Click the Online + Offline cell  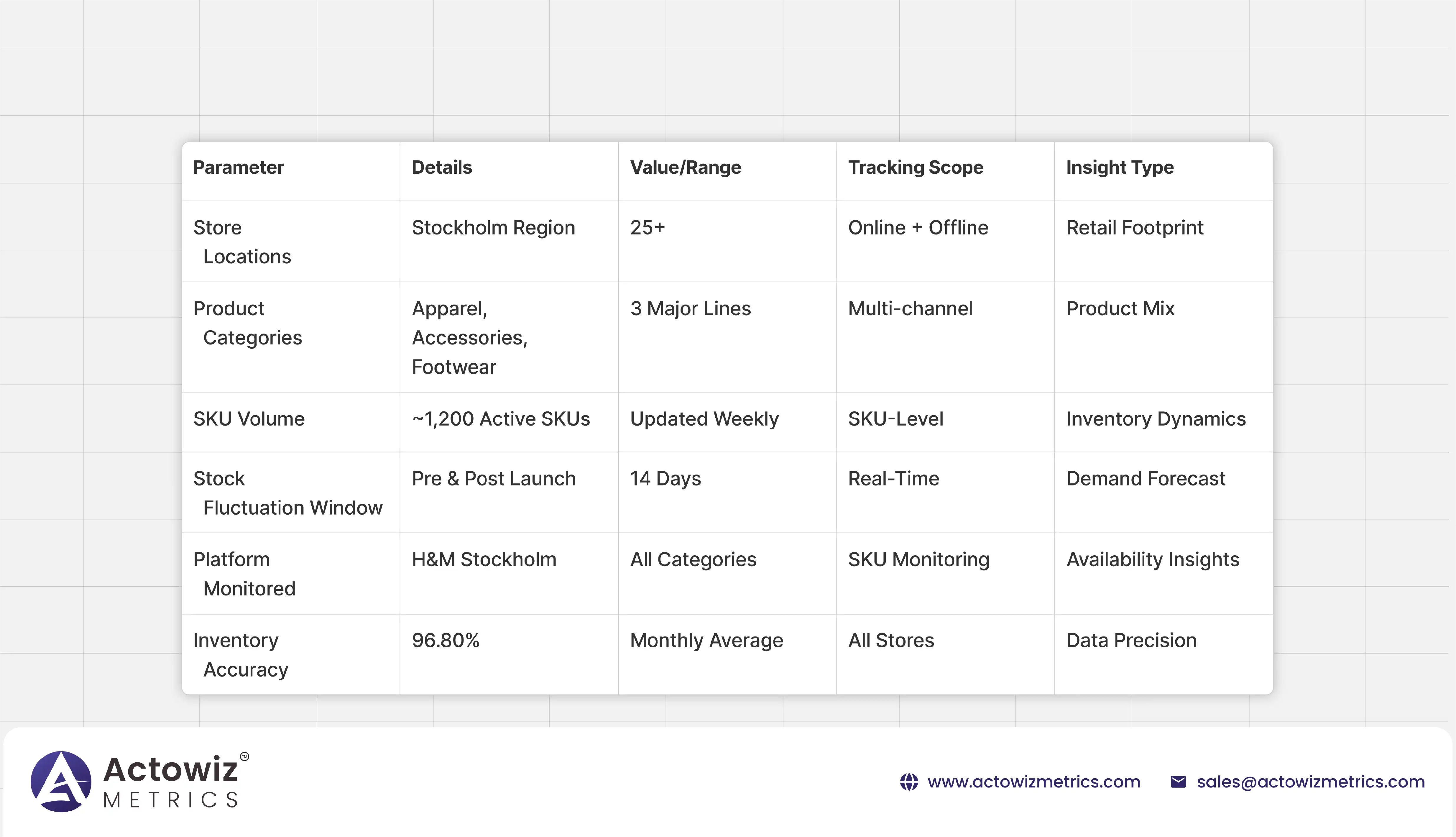[918, 228]
